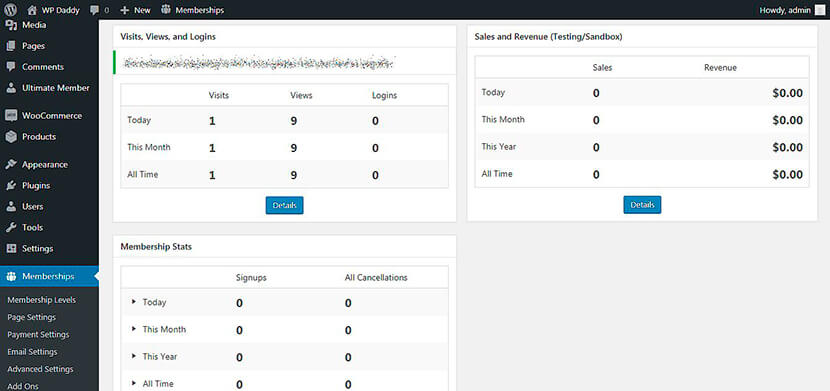The width and height of the screenshot is (830, 391).
Task: Open Payment Settings in the Memberships submenu
Action: (x=38, y=334)
